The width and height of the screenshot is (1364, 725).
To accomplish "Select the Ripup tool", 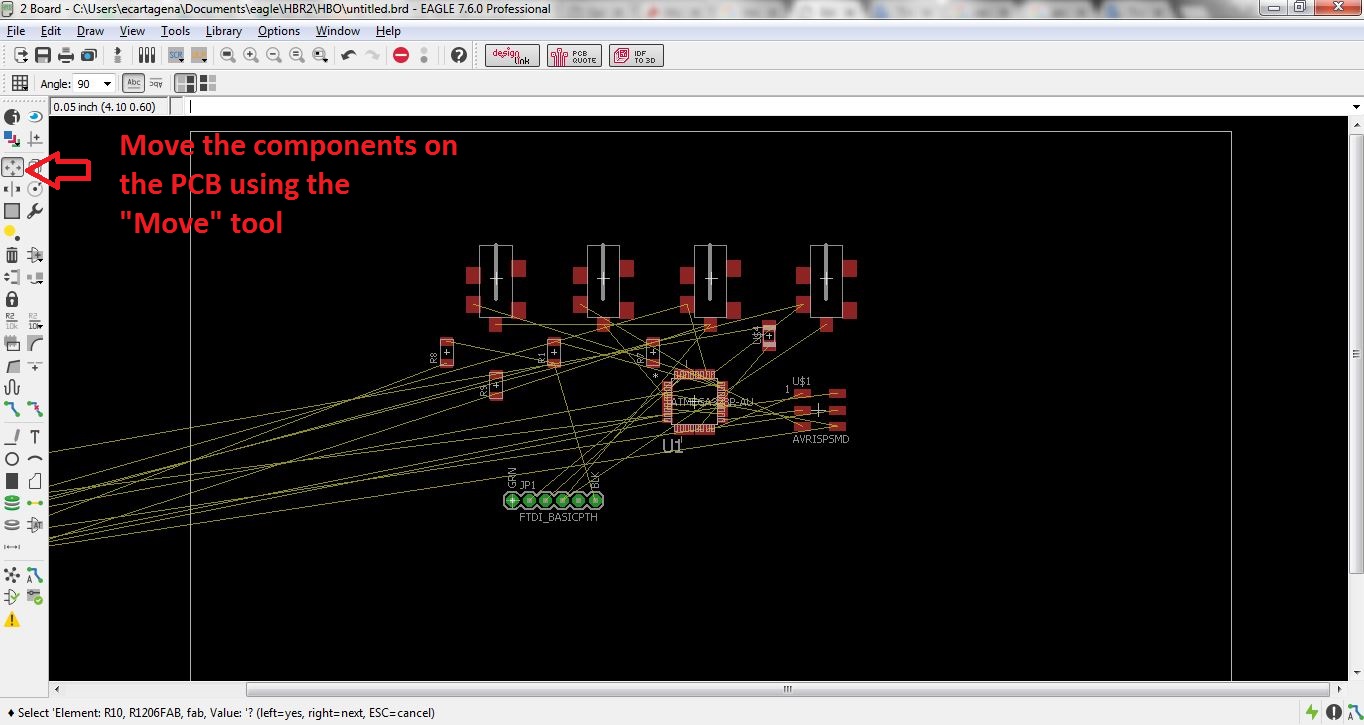I will 35,408.
